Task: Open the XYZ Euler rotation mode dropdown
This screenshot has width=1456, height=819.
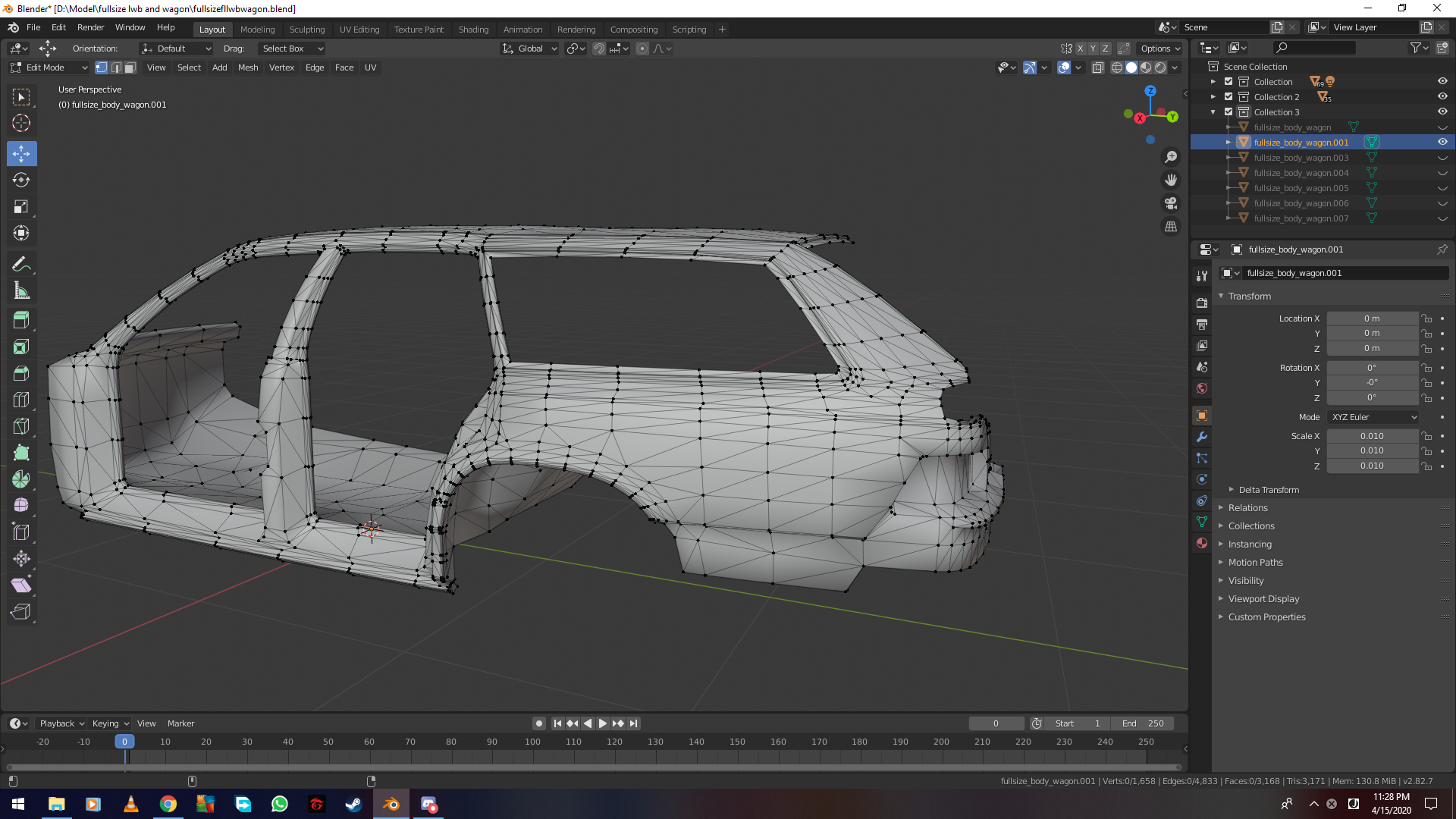Action: coord(1373,417)
